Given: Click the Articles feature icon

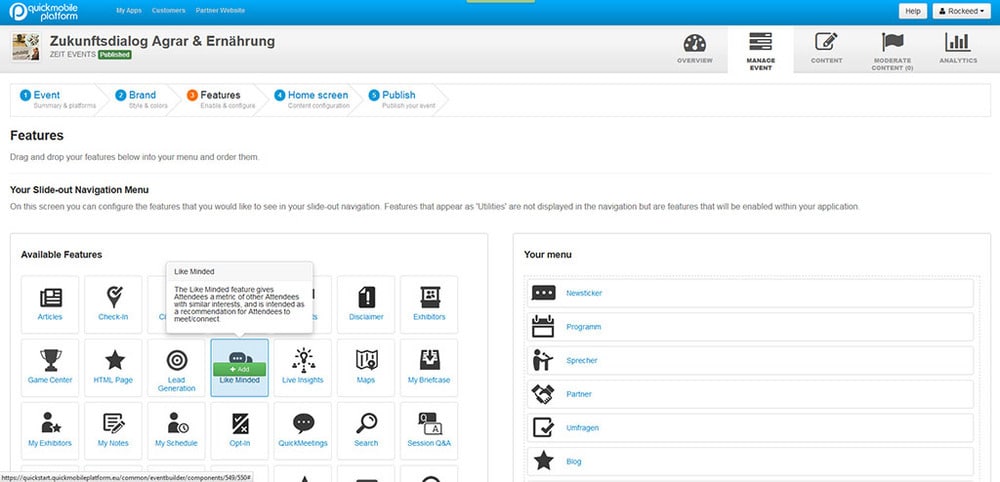Looking at the screenshot, I should (x=50, y=298).
